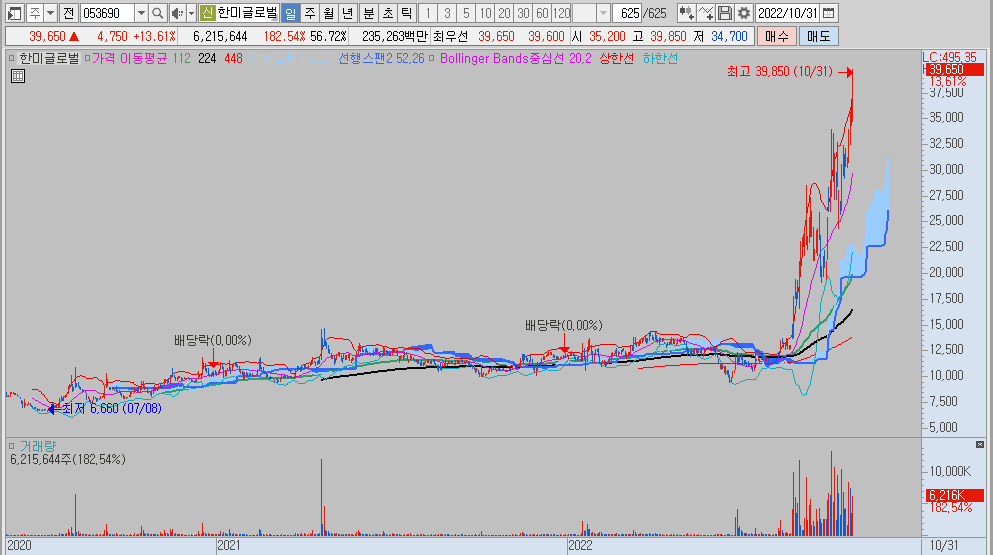Viewport: 993px width, 555px height.
Task: Toggle the 가격 이동평균 indicator marker
Action: [x=87, y=58]
